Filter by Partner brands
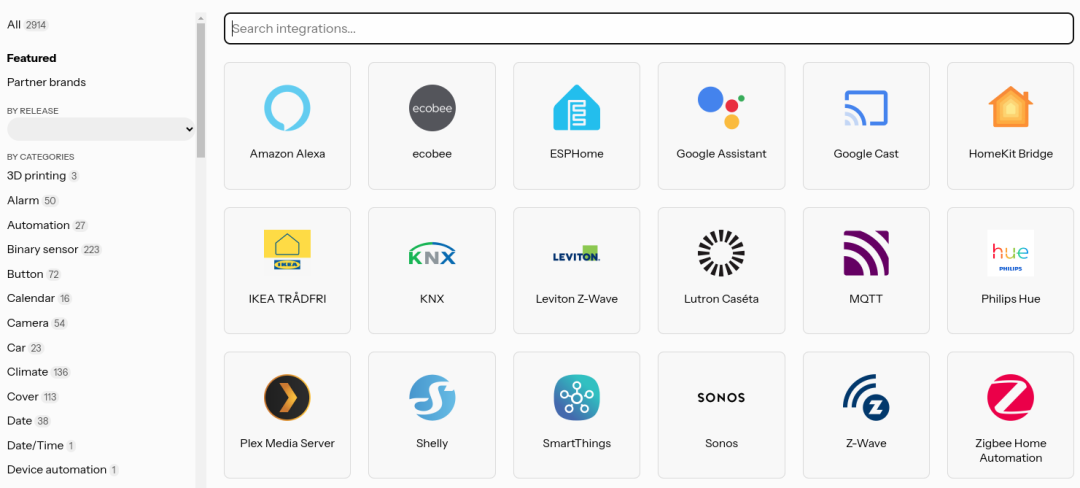 tap(46, 82)
